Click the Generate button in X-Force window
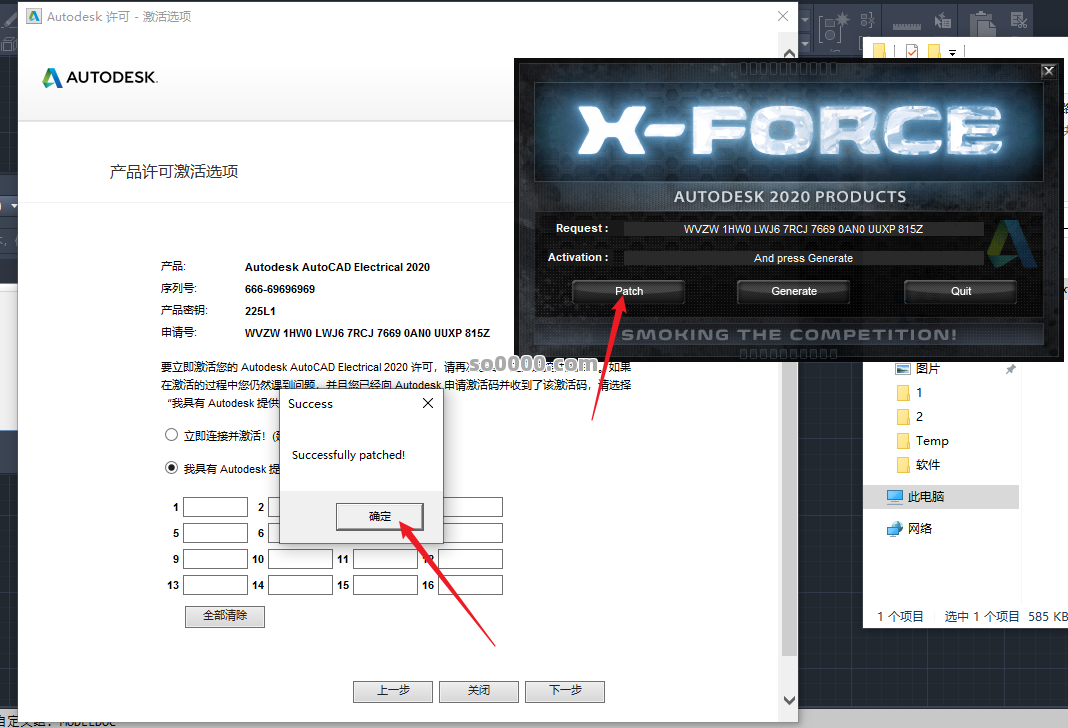1068x728 pixels. click(794, 291)
